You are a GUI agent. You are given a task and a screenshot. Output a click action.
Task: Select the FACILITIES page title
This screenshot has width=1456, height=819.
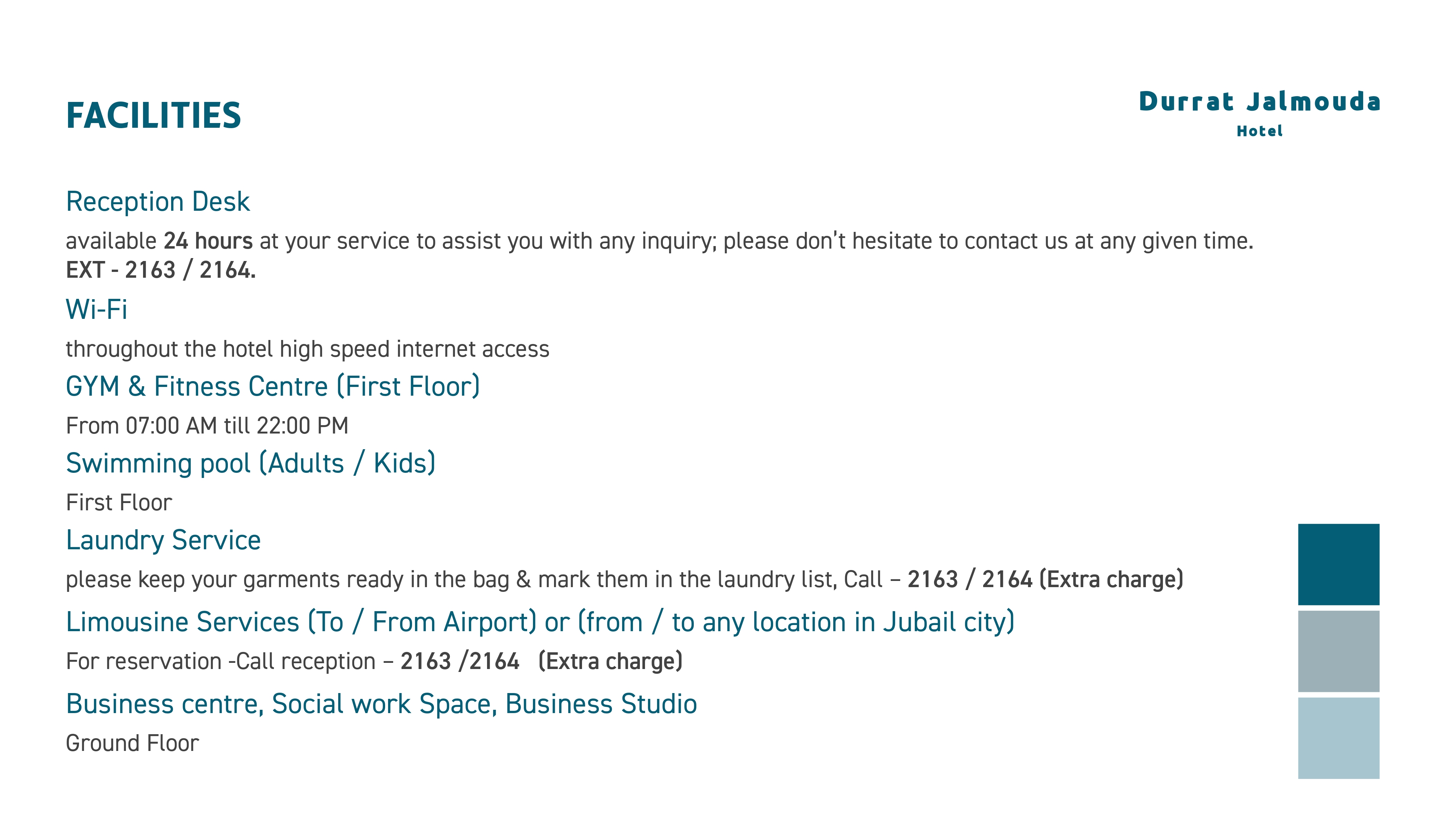pyautogui.click(x=153, y=115)
